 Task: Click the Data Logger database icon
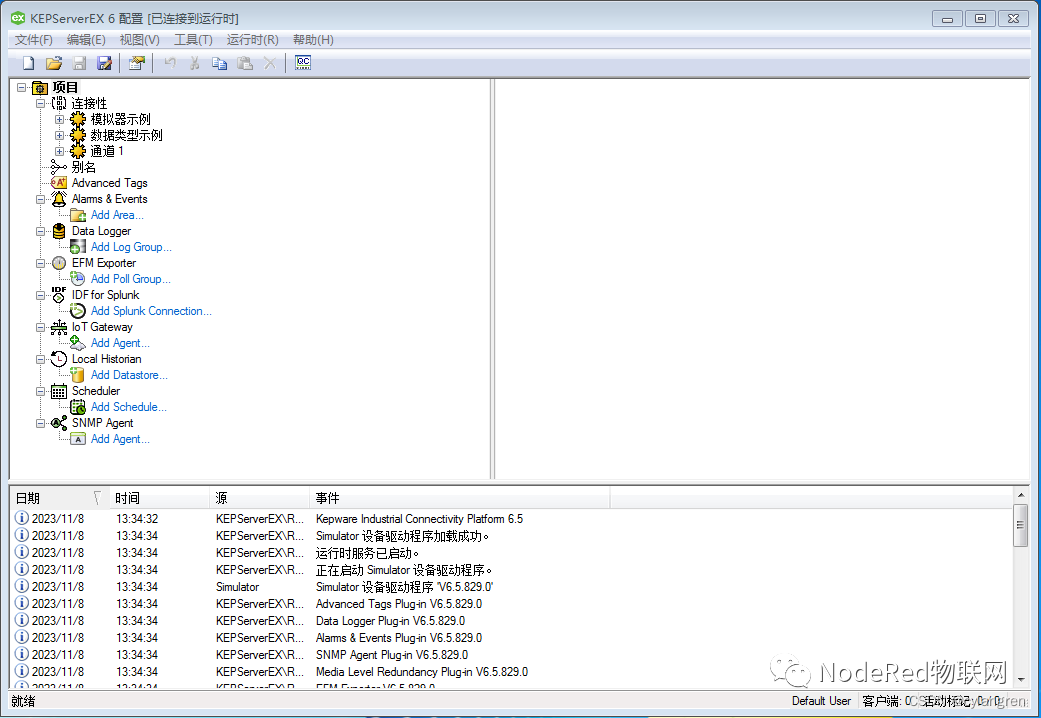pos(58,231)
